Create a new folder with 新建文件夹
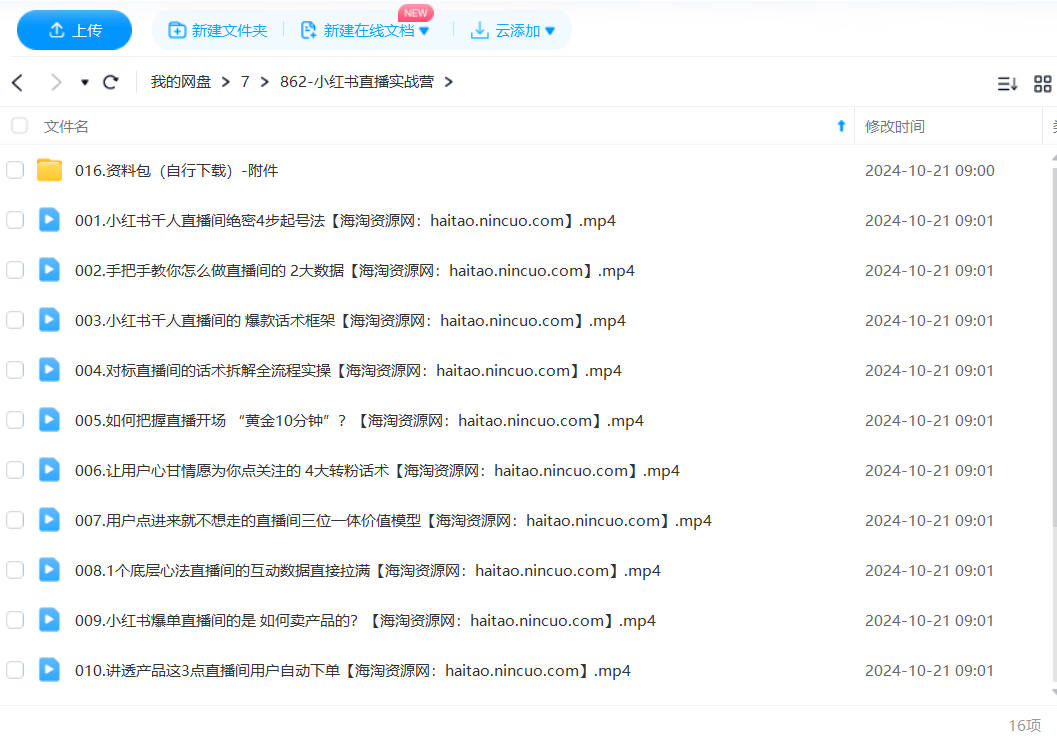1057x738 pixels. pyautogui.click(x=218, y=30)
